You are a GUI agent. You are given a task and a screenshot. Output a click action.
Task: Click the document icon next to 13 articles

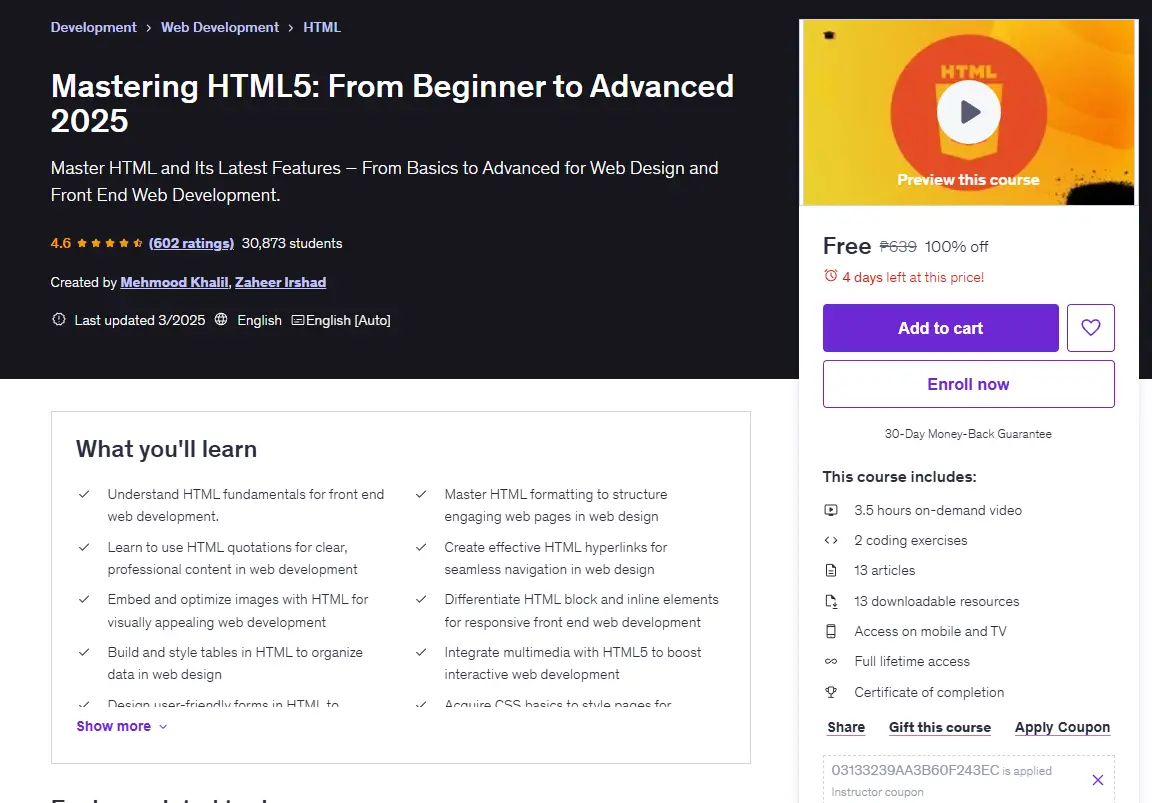831,570
